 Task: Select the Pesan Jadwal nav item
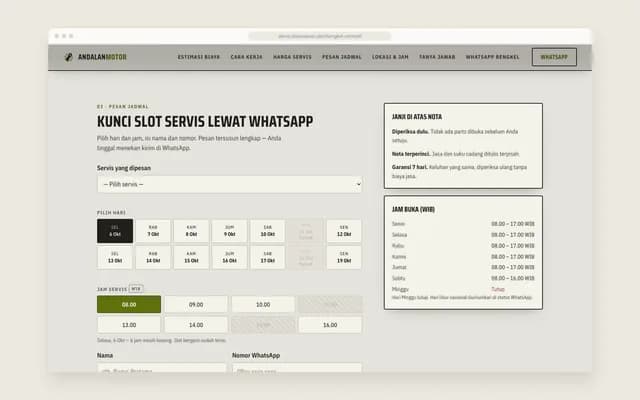pyautogui.click(x=342, y=57)
